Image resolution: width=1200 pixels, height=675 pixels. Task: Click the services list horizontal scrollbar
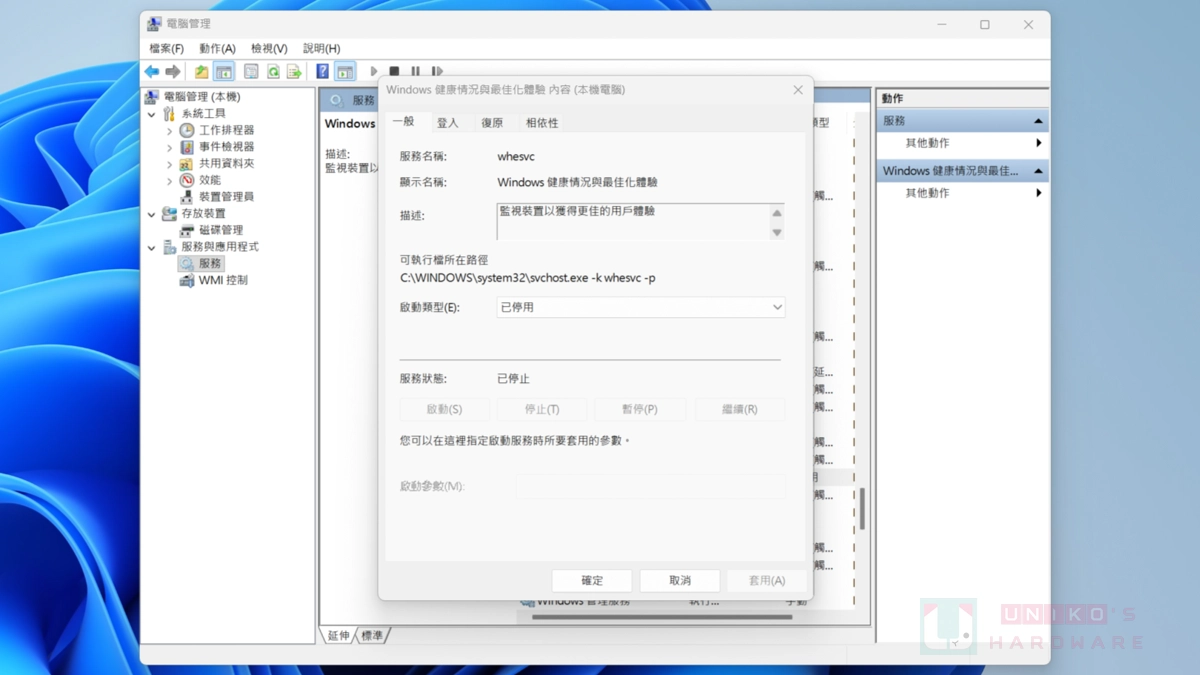pyautogui.click(x=662, y=617)
